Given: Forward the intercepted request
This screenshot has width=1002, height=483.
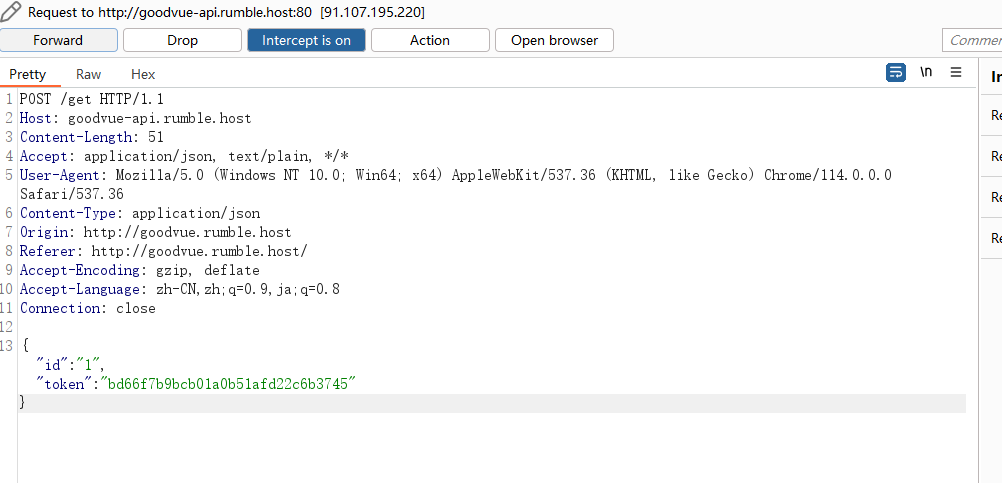Looking at the screenshot, I should pos(58,40).
